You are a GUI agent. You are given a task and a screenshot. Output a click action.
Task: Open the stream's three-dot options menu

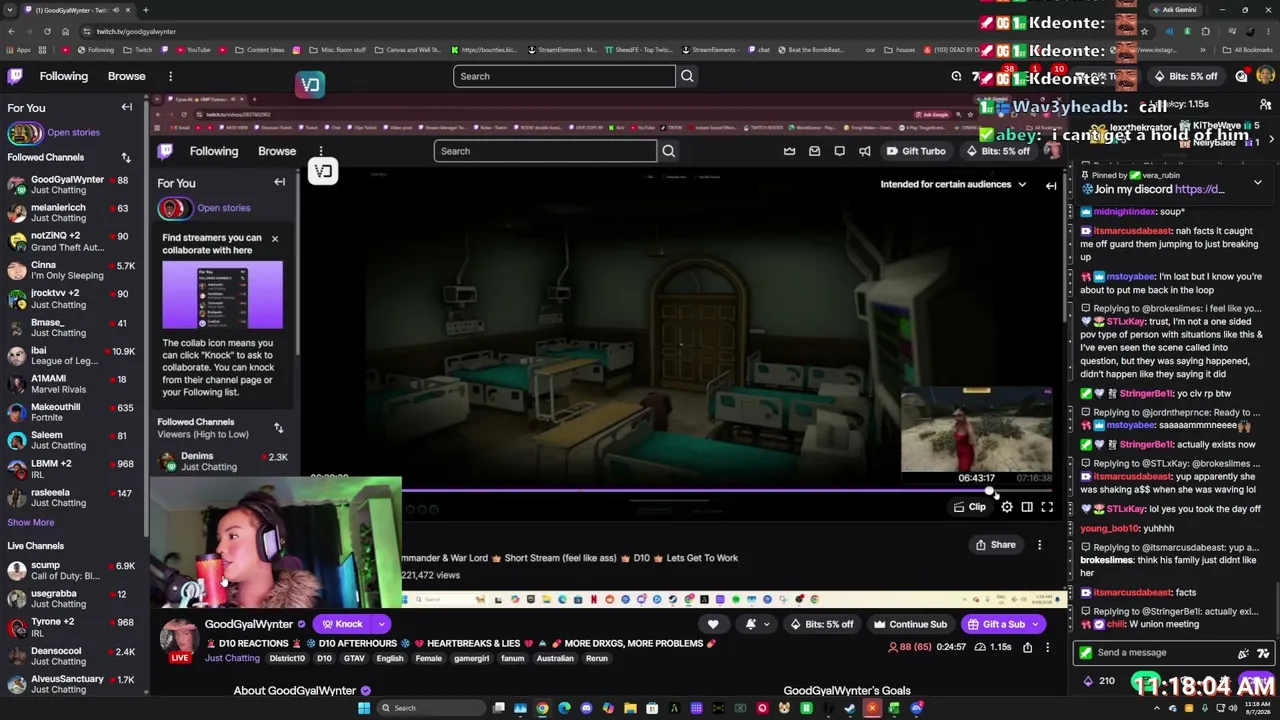tap(1047, 647)
